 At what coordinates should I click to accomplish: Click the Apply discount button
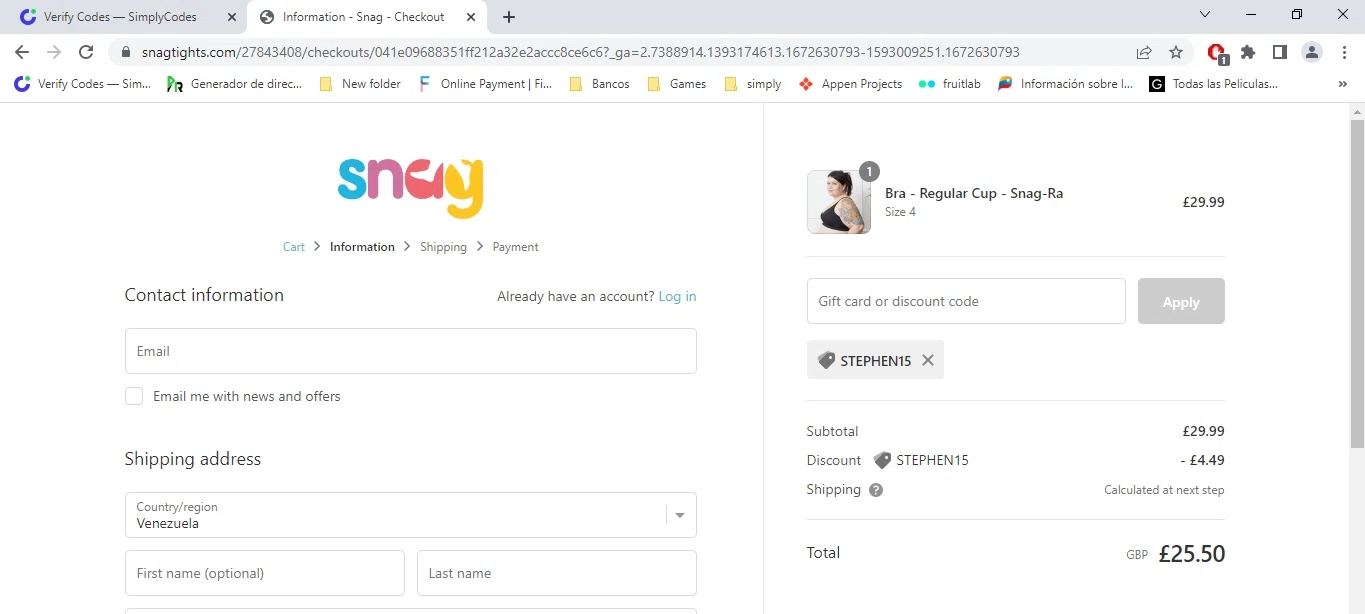click(x=1180, y=301)
